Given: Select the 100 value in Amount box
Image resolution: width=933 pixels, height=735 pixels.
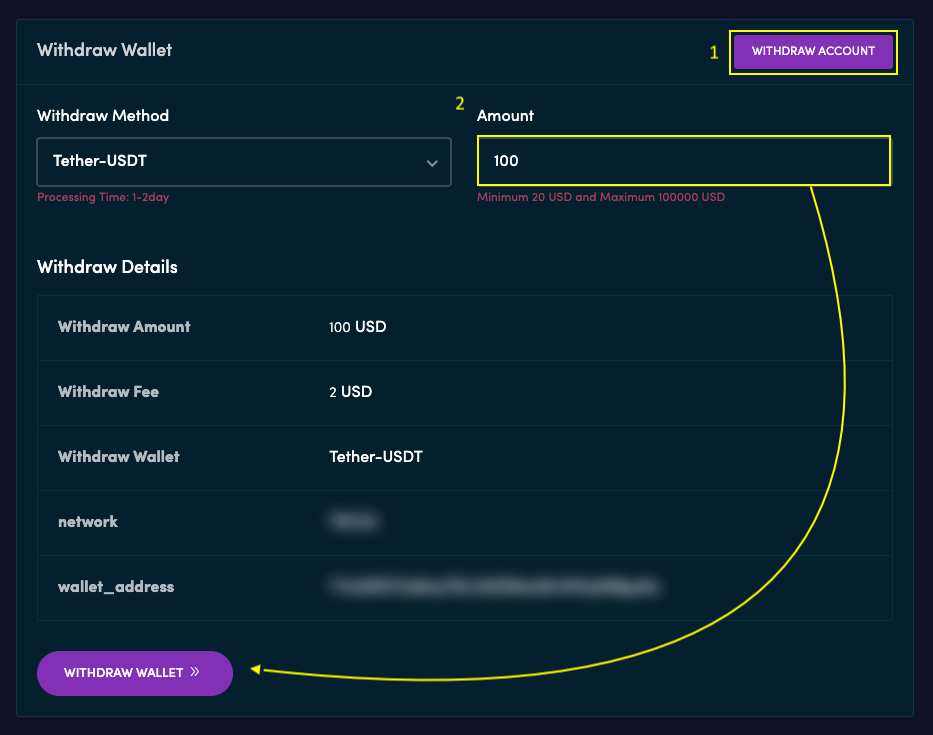Looking at the screenshot, I should coord(506,160).
